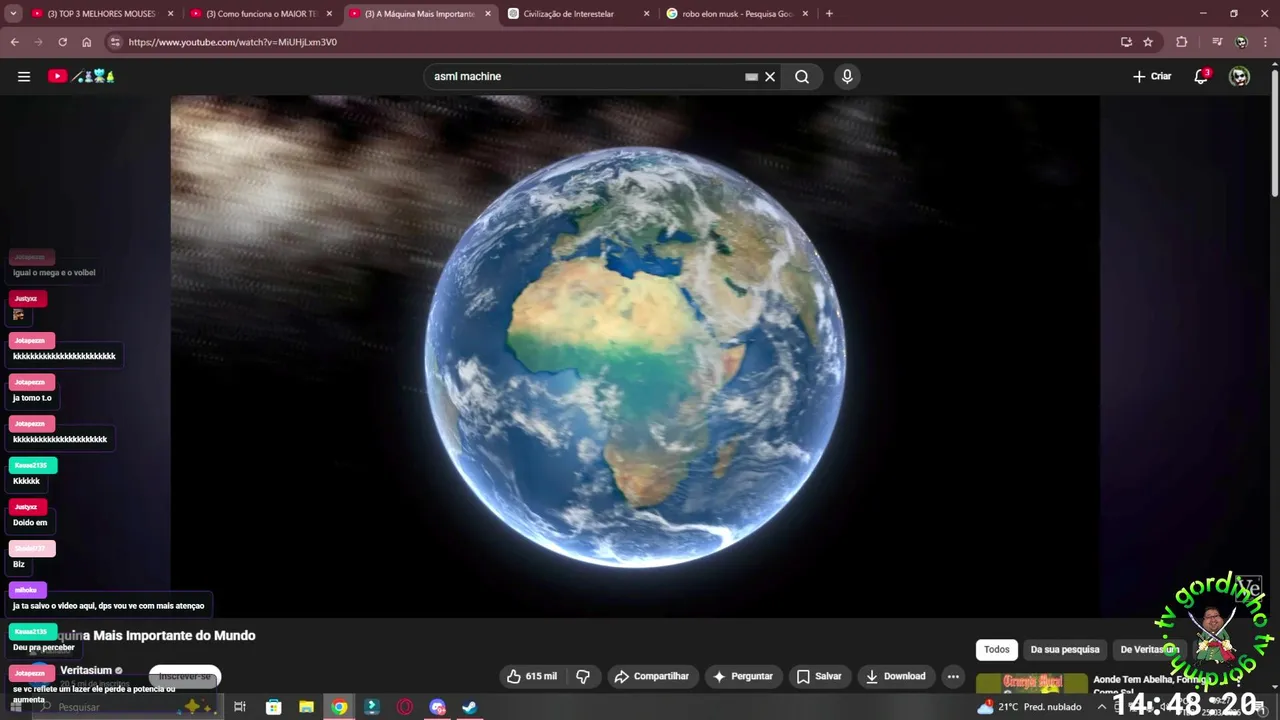Select the Todos filter chip
1280x720 pixels.
click(997, 649)
